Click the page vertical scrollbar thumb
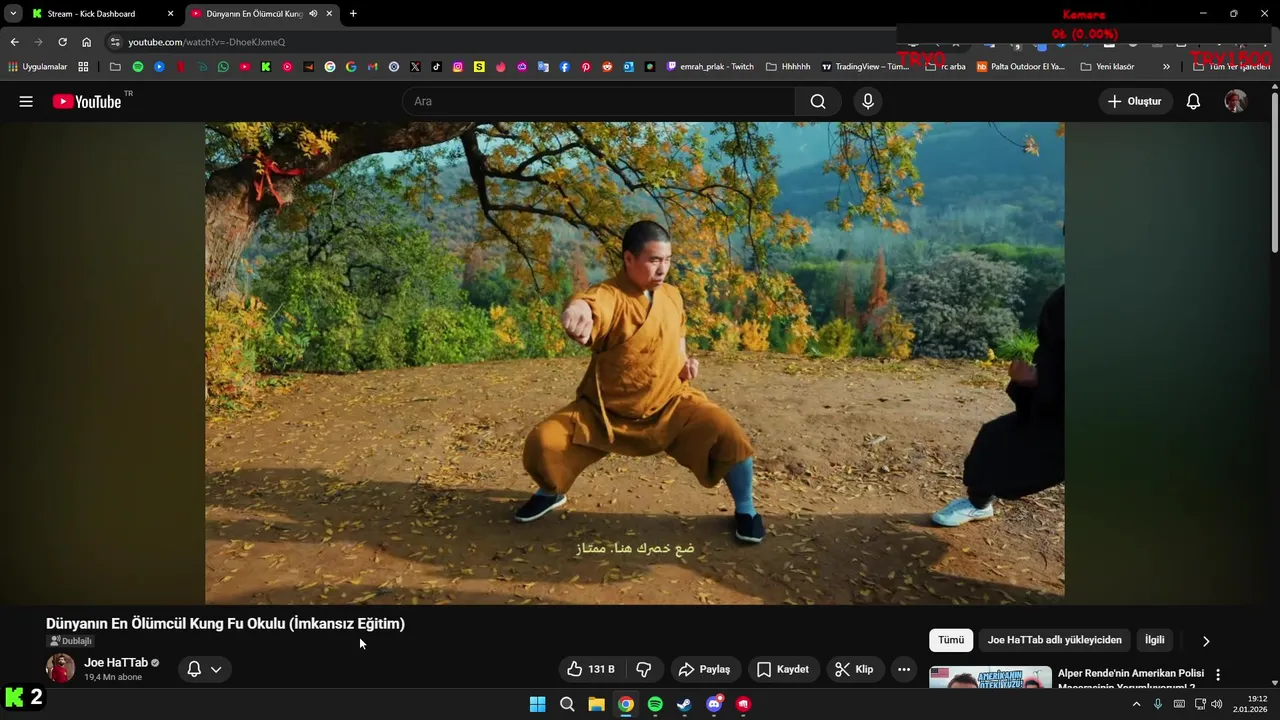 coord(1275,172)
